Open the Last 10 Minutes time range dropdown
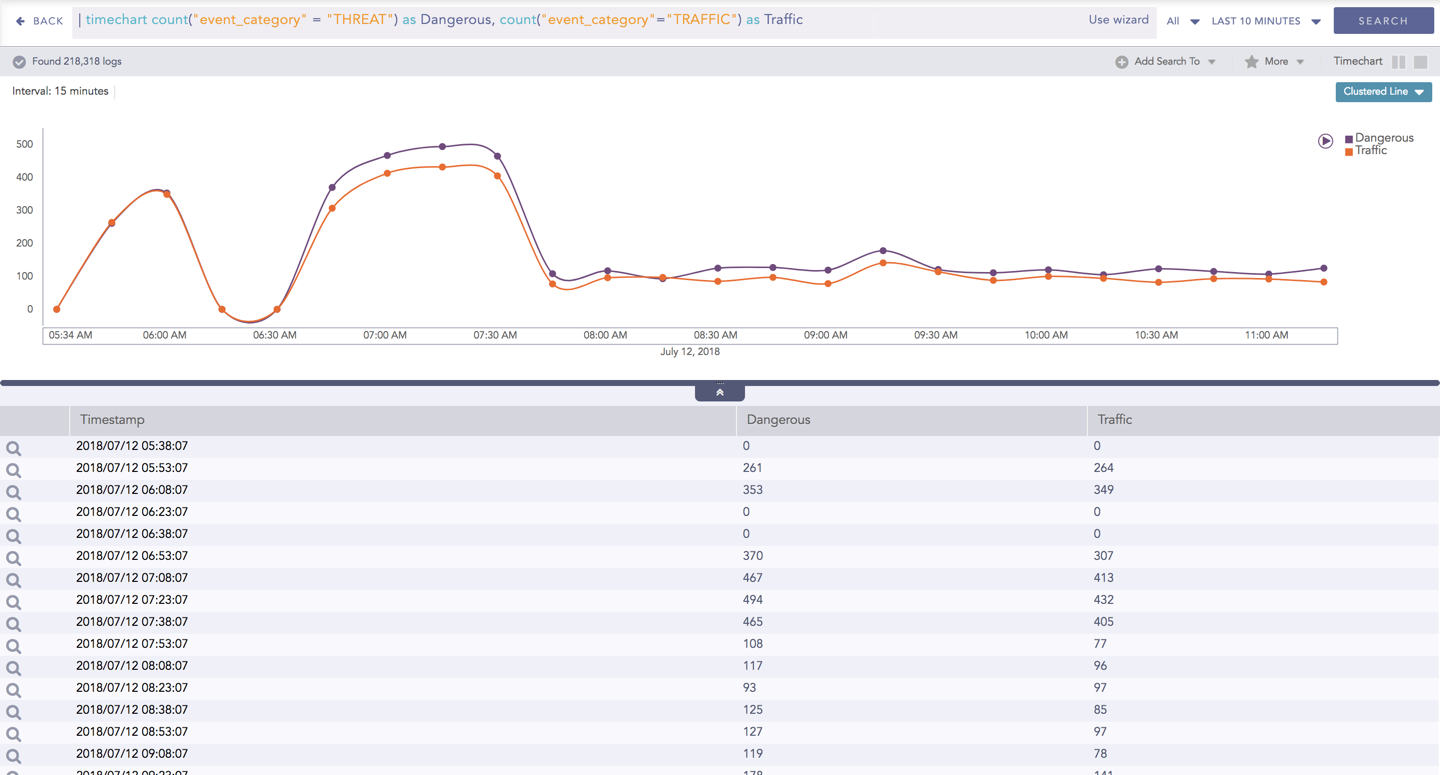This screenshot has width=1440, height=775. click(x=1265, y=21)
